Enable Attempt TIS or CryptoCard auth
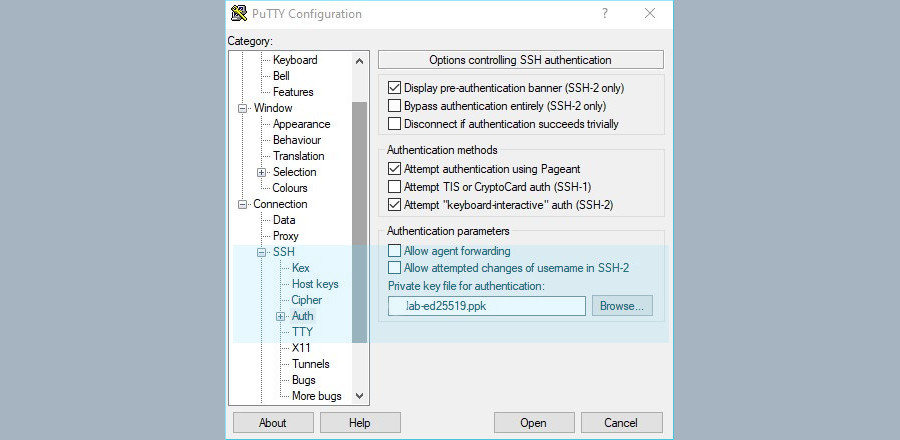This screenshot has height=440, width=900. (394, 186)
